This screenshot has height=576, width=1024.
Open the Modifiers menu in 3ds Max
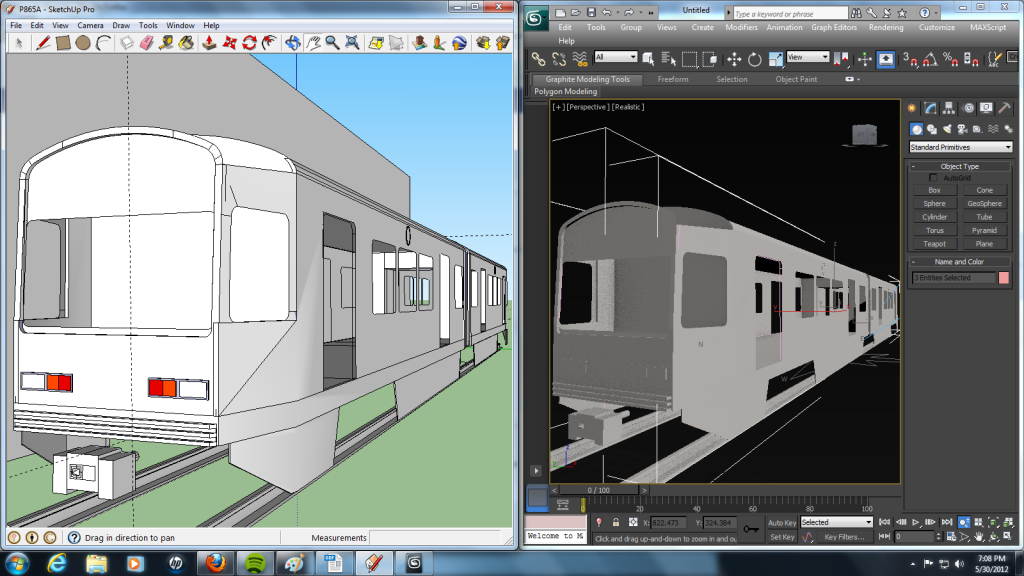(741, 27)
